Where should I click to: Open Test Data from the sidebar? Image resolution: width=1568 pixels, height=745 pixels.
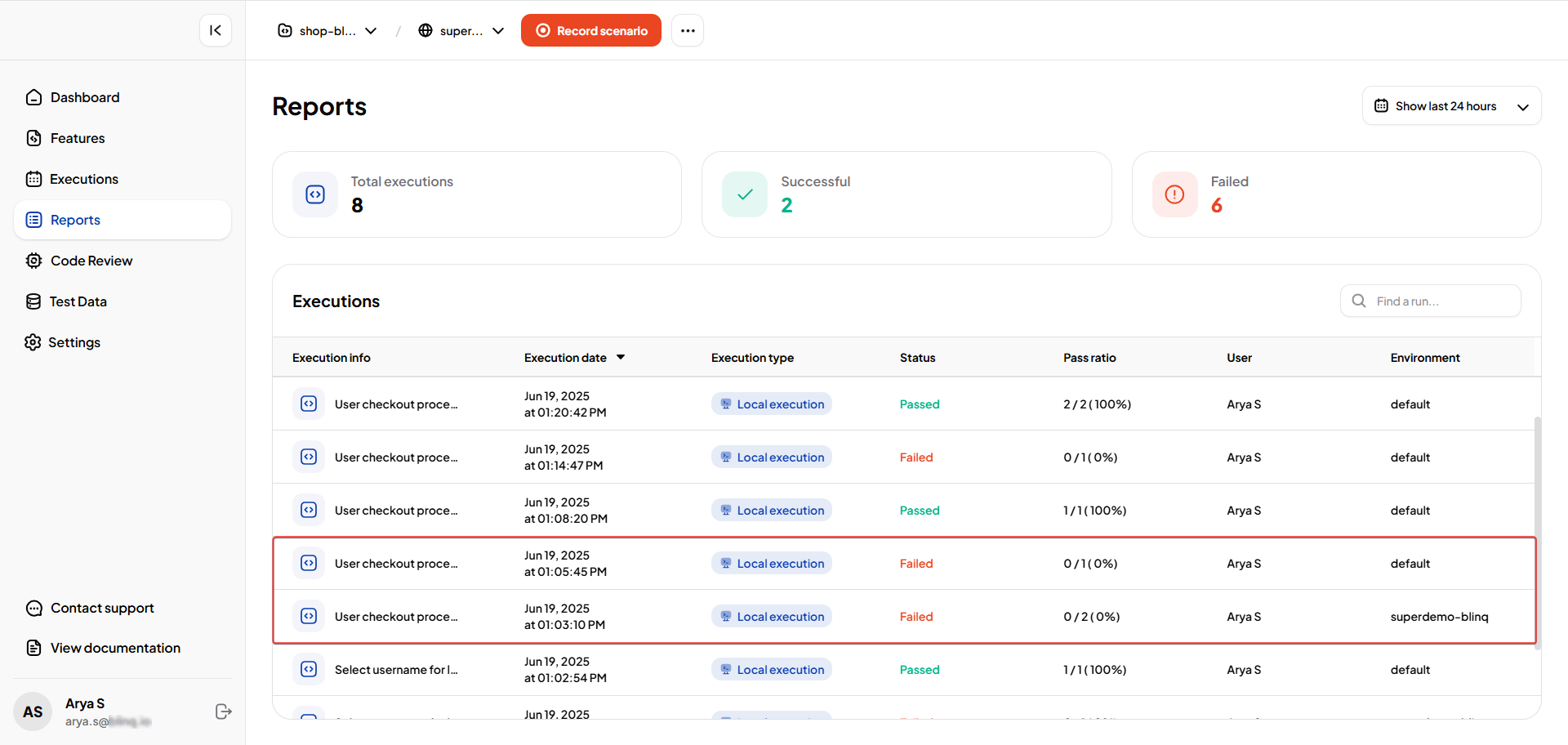[78, 301]
